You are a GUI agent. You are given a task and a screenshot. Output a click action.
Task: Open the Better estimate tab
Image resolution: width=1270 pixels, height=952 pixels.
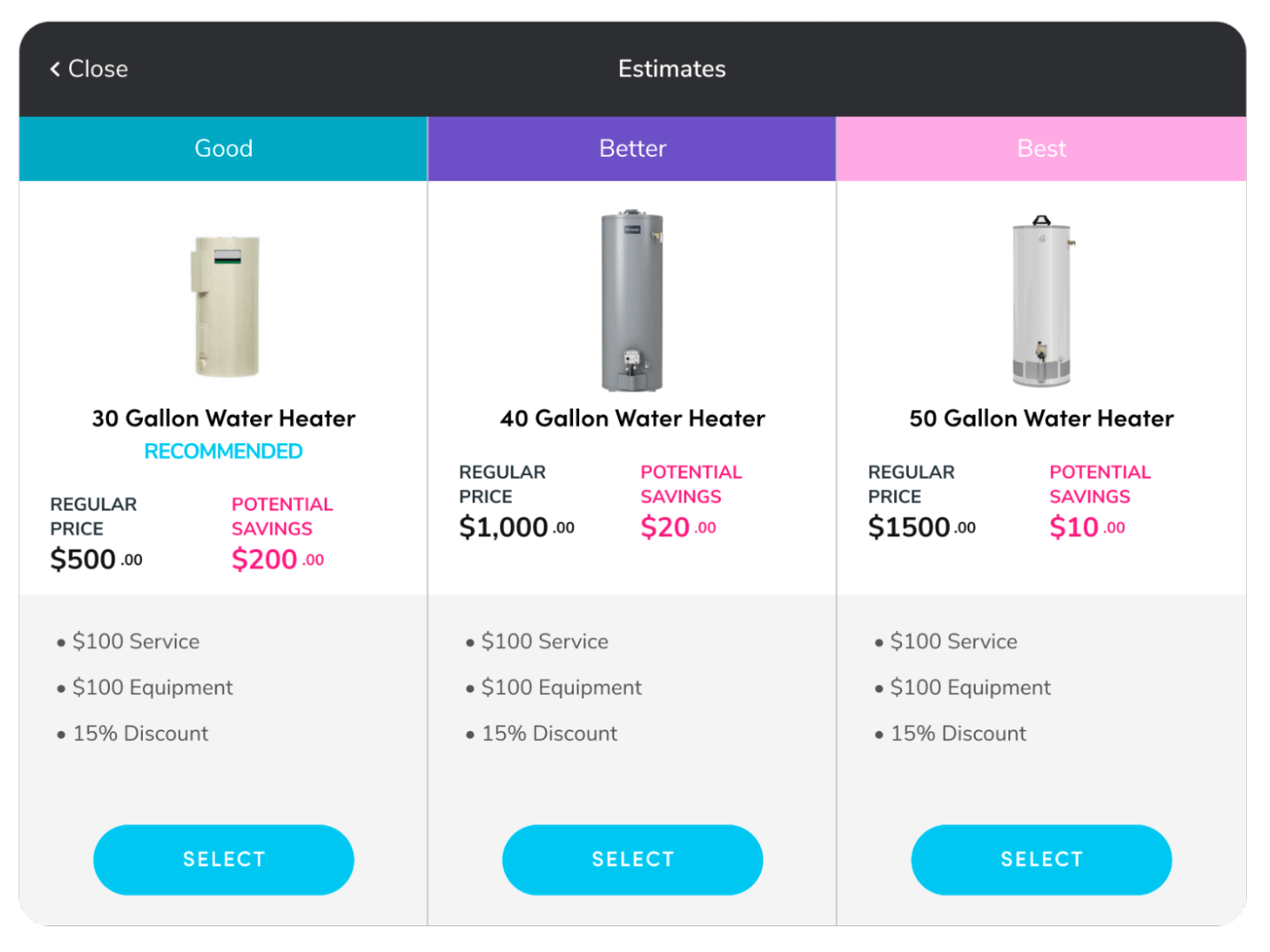(631, 148)
